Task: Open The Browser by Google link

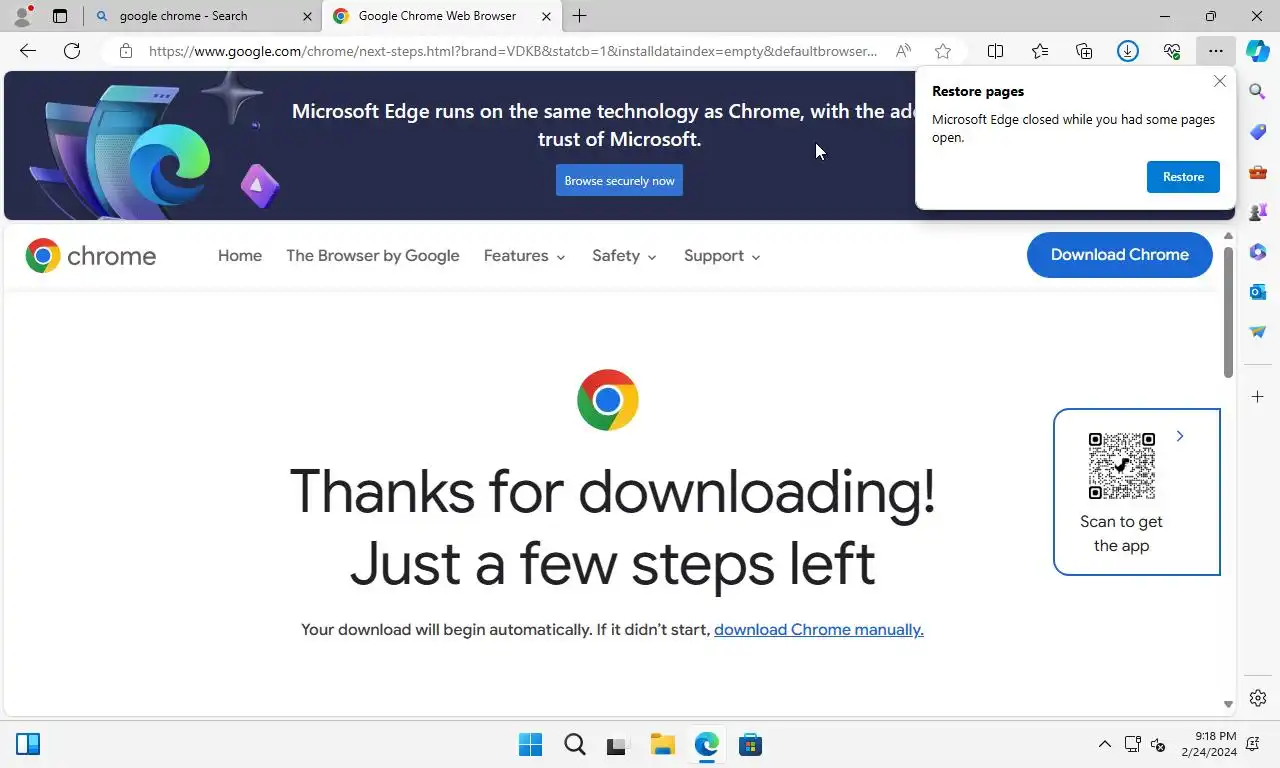Action: (373, 256)
